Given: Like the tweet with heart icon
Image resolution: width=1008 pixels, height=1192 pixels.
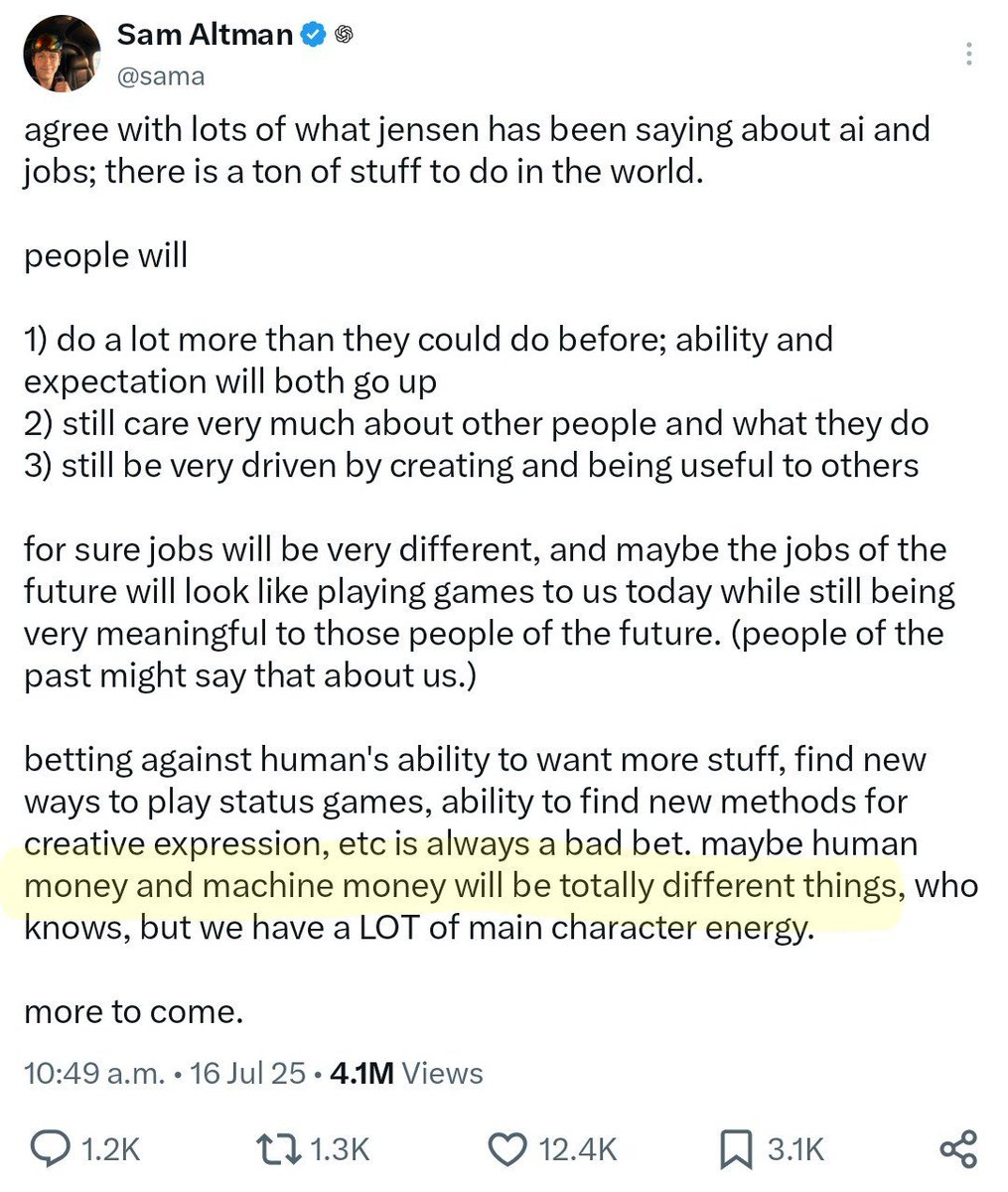Looking at the screenshot, I should tap(509, 1149).
